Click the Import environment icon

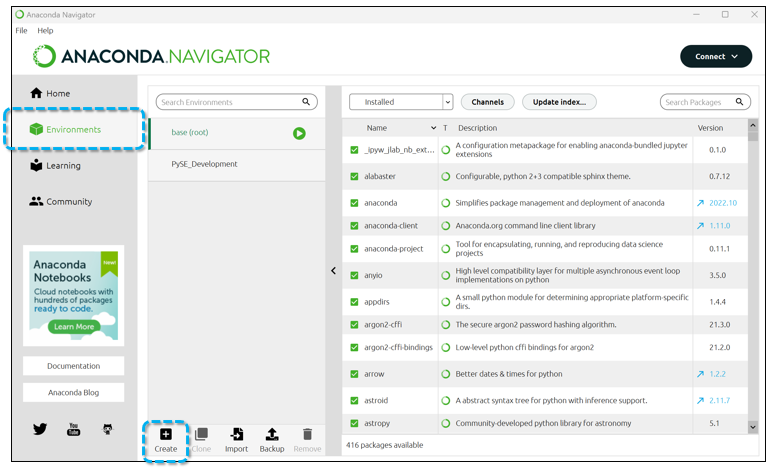tap(236, 434)
